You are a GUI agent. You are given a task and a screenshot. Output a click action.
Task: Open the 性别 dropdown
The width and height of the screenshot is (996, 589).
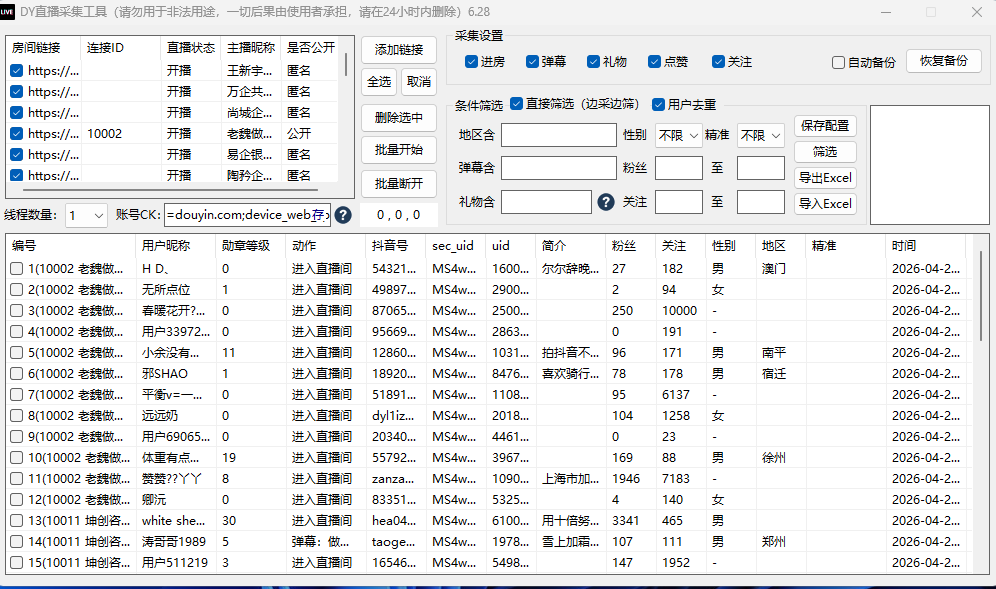click(x=678, y=135)
